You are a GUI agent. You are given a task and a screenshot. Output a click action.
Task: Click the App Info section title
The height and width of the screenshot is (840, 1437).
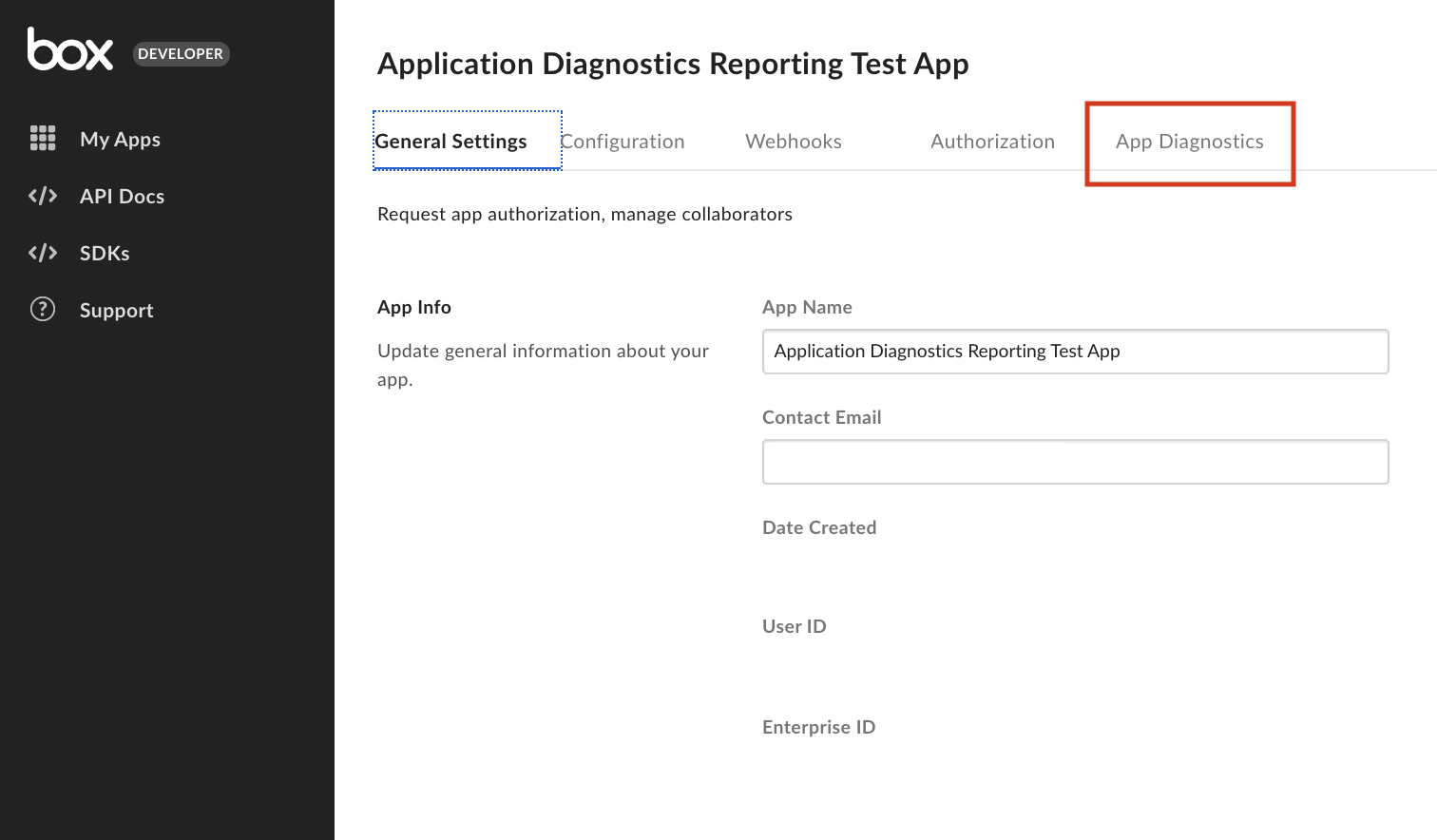[x=414, y=307]
